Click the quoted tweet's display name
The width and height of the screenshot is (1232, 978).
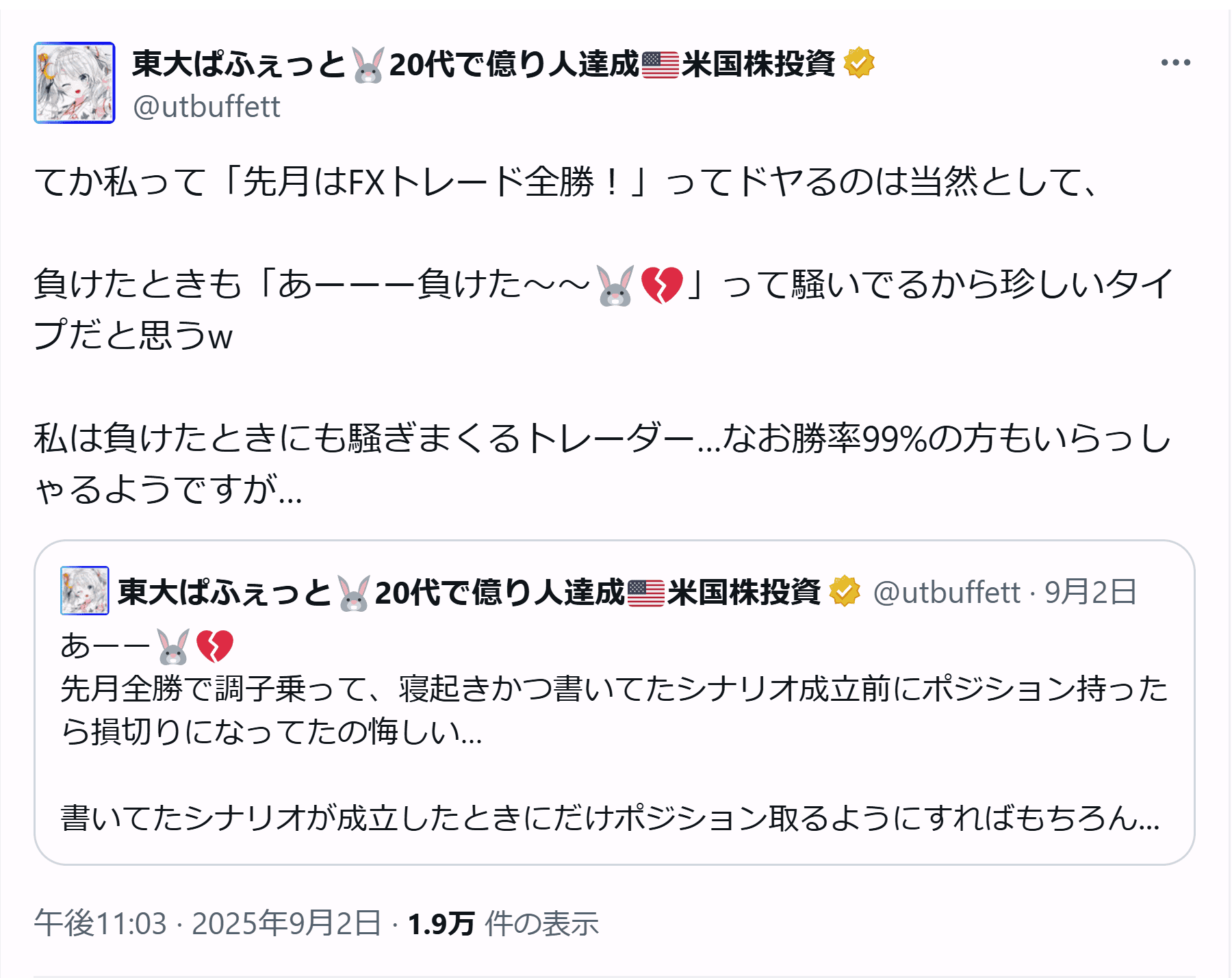click(x=224, y=592)
